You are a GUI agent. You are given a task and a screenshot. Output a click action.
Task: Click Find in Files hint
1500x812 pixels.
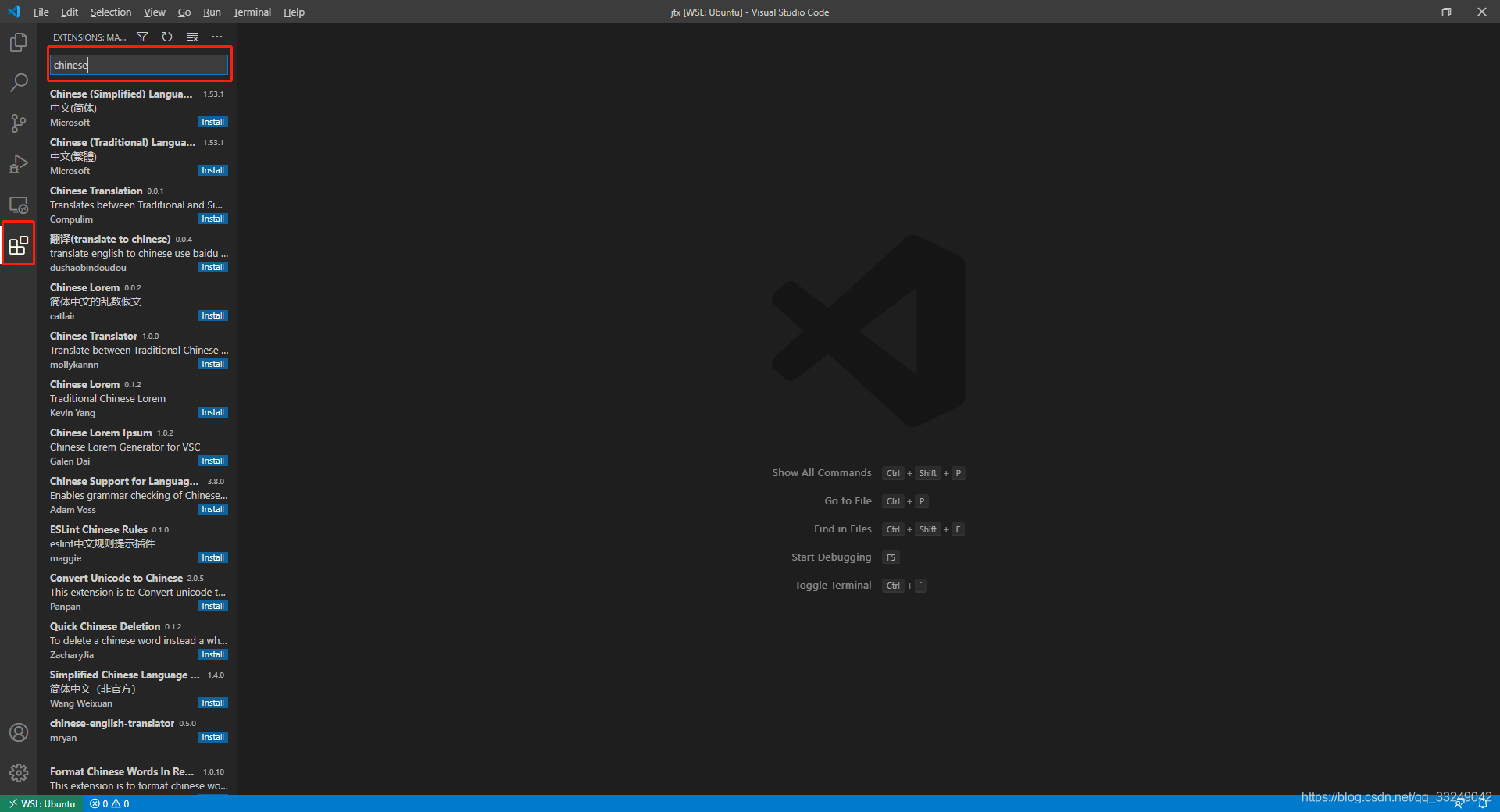(x=842, y=529)
